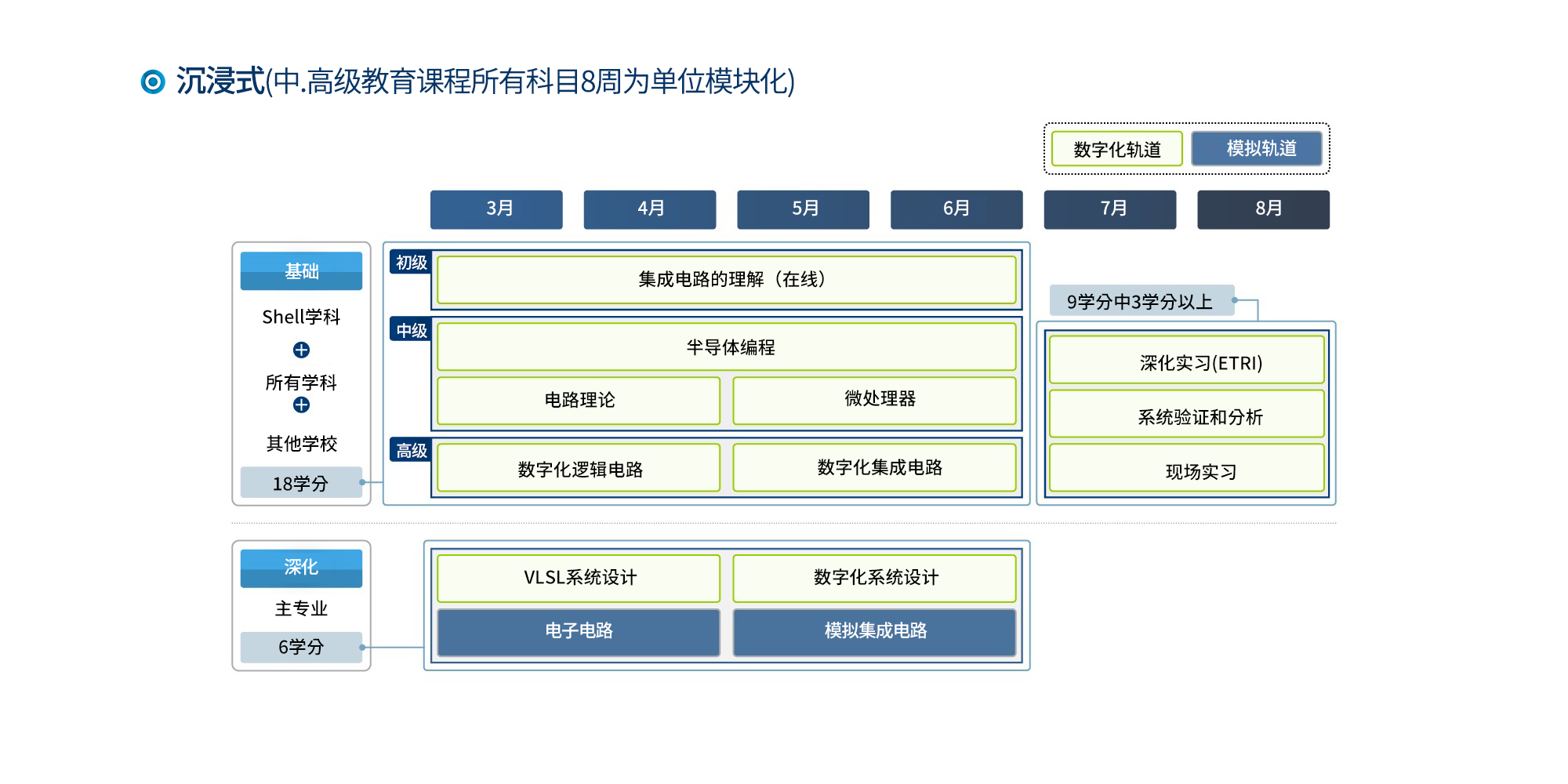
Task: Select the 数字化逻辑电路 course box
Action: point(579,468)
